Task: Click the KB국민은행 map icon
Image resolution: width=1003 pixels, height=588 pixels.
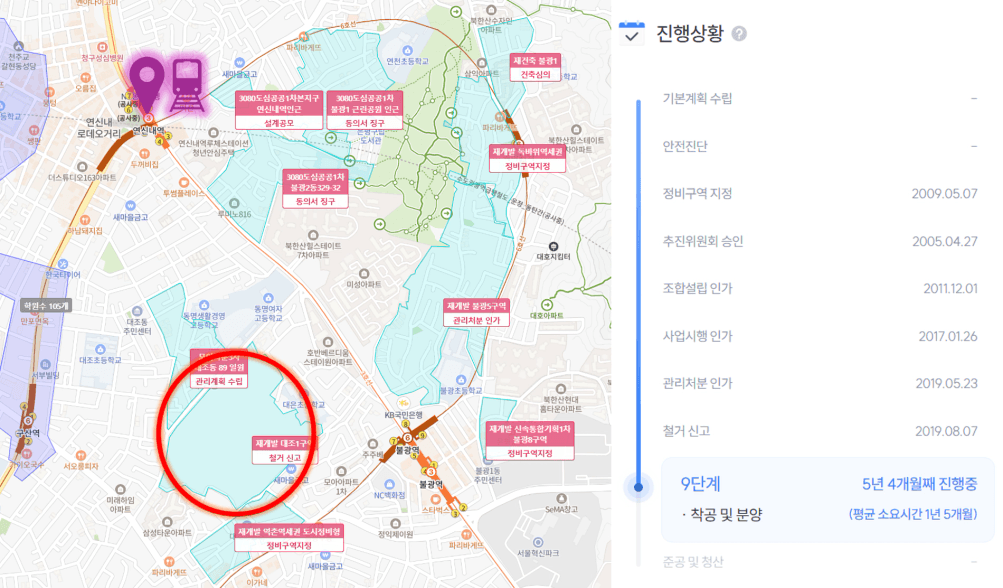Action: 403,404
